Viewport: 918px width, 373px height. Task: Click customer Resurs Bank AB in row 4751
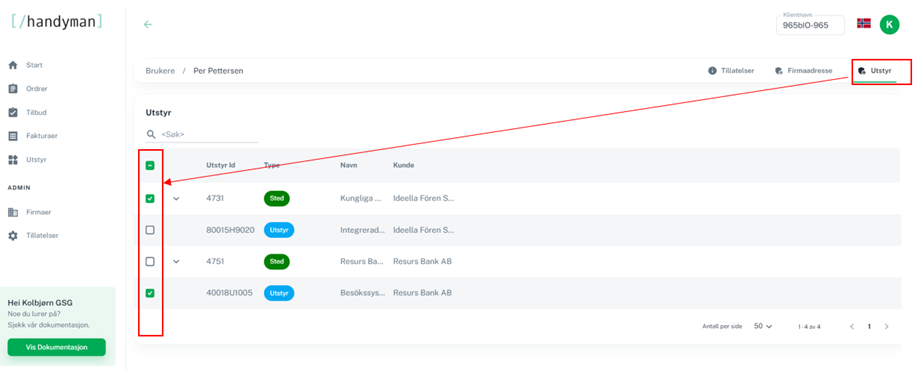click(x=422, y=261)
